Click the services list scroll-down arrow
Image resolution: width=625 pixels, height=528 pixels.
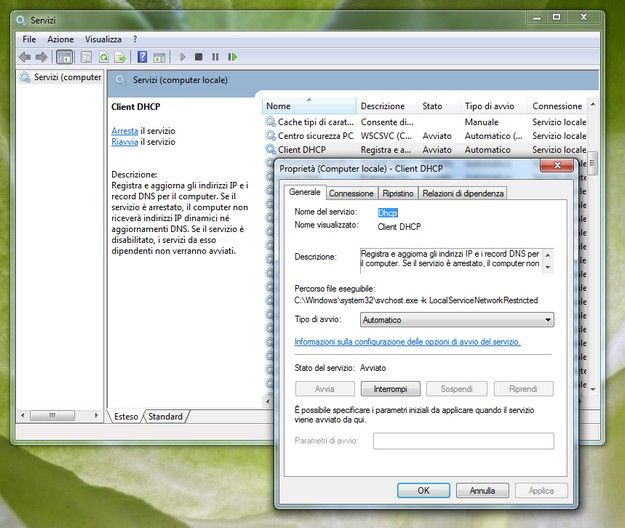point(593,389)
